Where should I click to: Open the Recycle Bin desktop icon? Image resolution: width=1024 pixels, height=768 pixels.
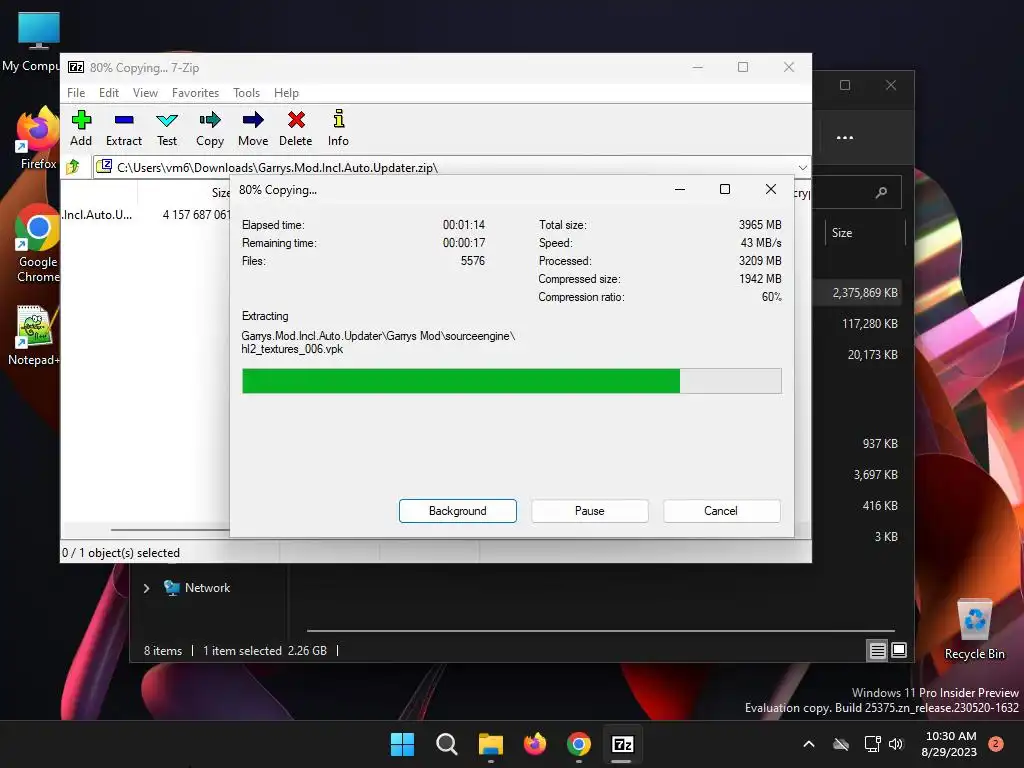(x=974, y=630)
